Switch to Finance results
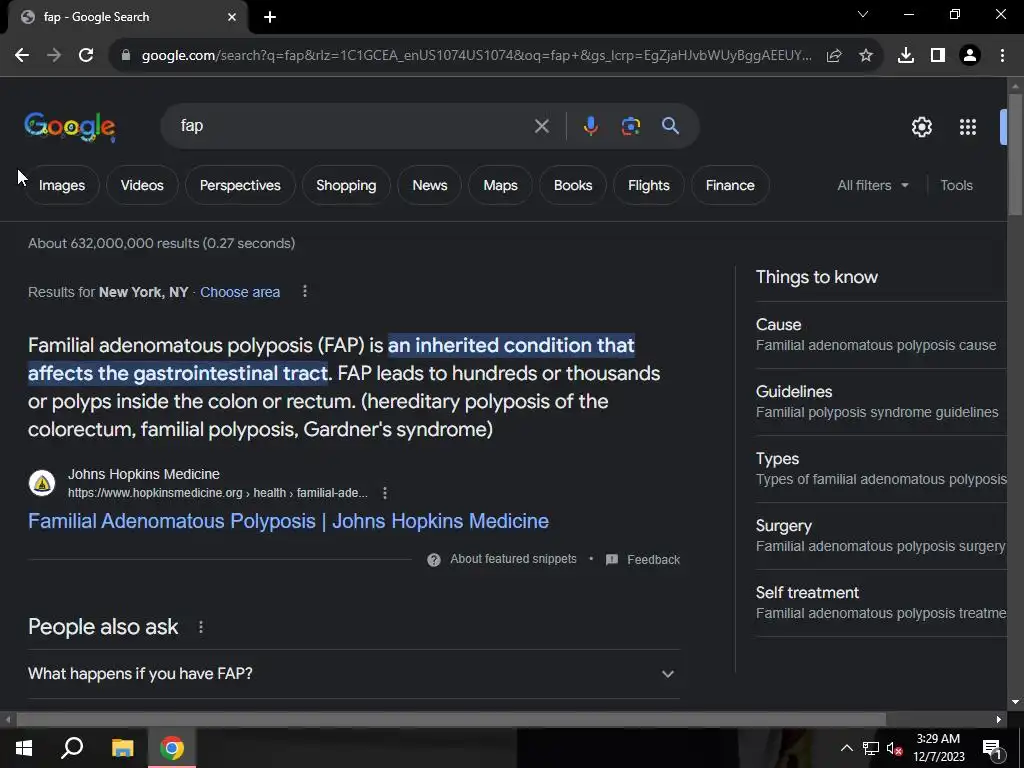Image resolution: width=1024 pixels, height=768 pixels. tap(730, 185)
